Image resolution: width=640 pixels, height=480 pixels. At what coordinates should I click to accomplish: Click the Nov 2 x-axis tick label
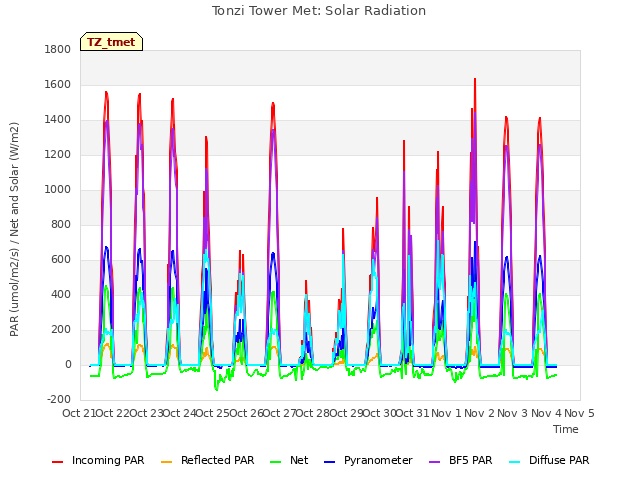[x=480, y=413]
